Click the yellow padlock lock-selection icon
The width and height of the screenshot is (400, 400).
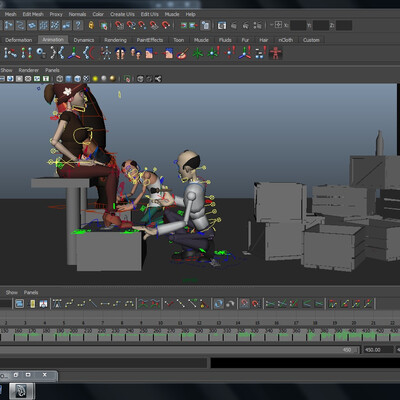click(x=91, y=25)
